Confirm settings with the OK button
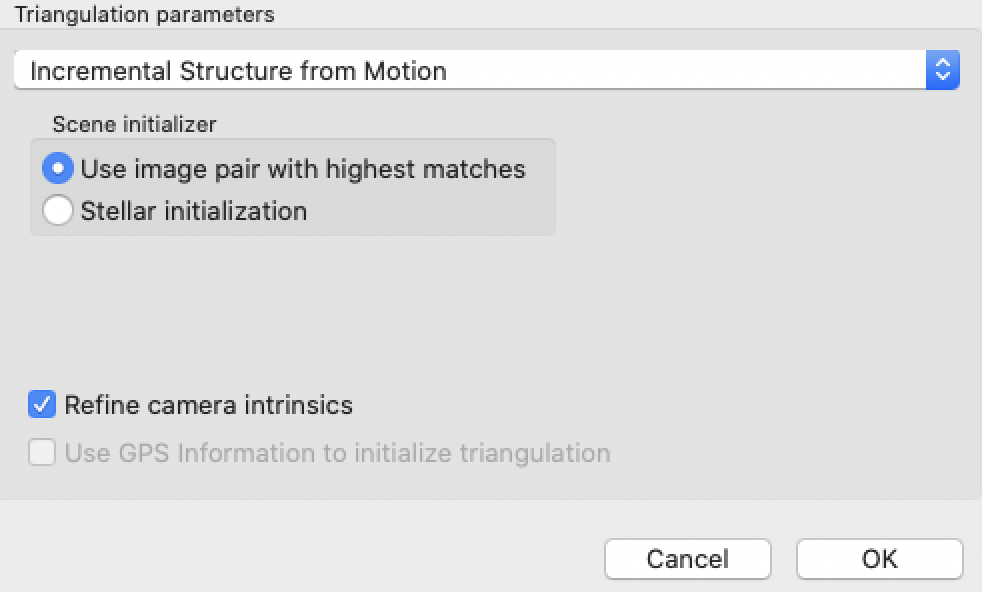The width and height of the screenshot is (982, 592). (x=879, y=559)
